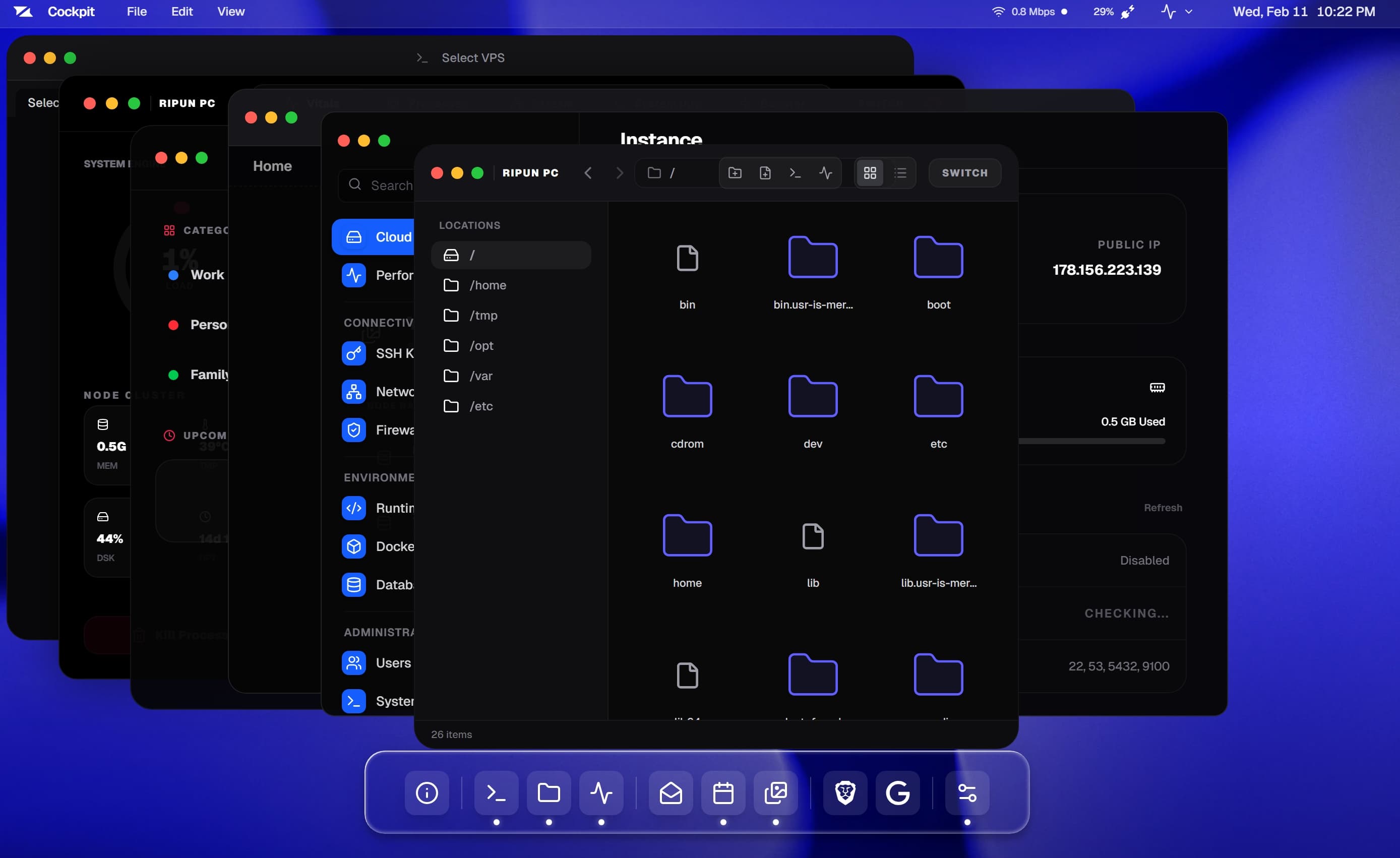Select the Work category radio dot

(x=174, y=275)
